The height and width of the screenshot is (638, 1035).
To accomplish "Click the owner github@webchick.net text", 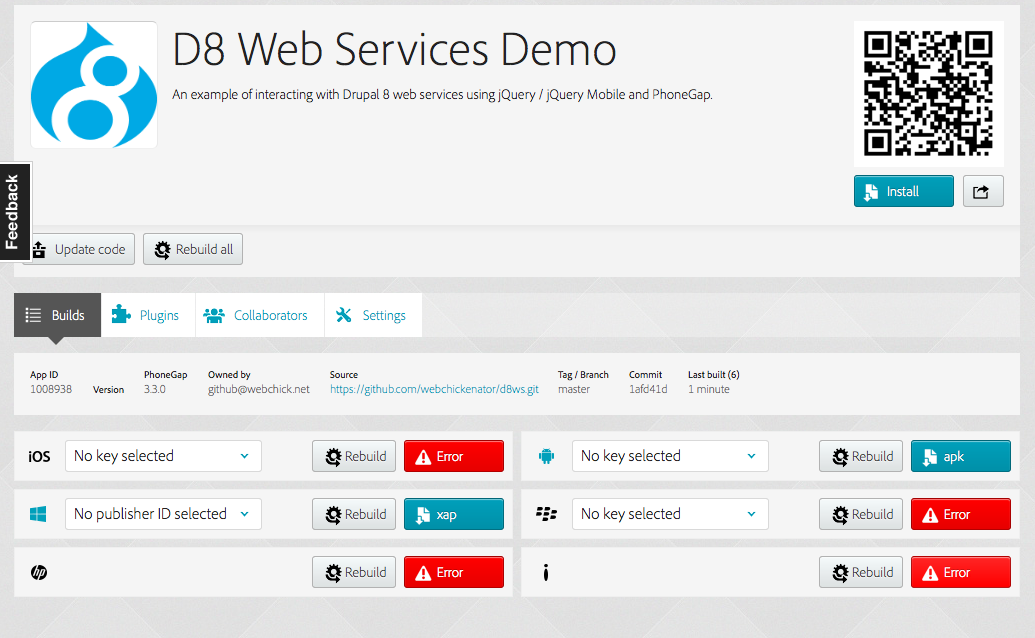I will click(x=259, y=389).
